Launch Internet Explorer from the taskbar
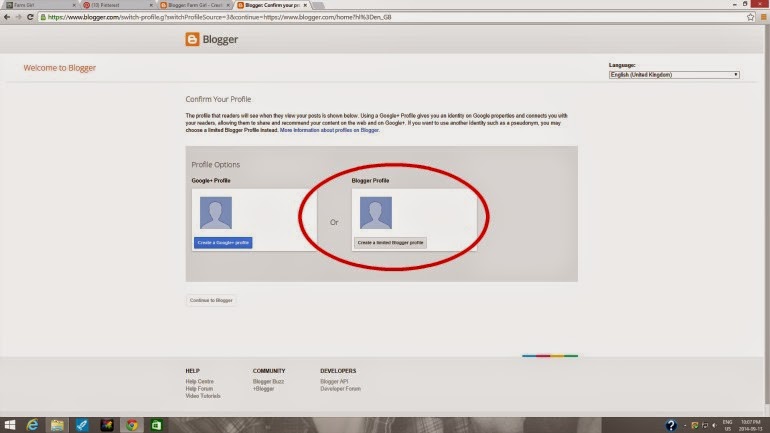This screenshot has height=433, width=770. (x=32, y=425)
